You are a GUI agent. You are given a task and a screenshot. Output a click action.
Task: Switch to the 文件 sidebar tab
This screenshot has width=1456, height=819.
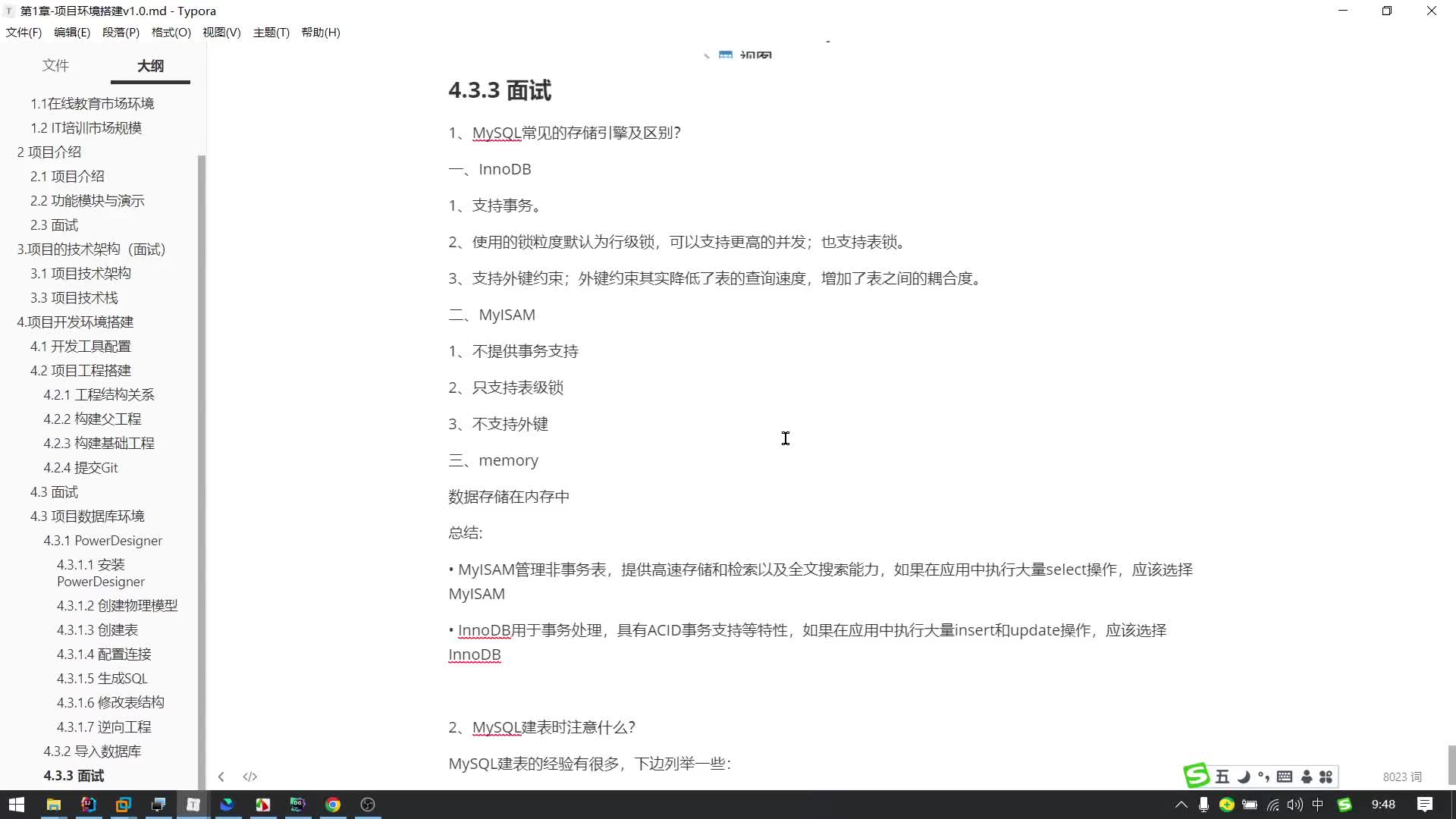(x=55, y=66)
